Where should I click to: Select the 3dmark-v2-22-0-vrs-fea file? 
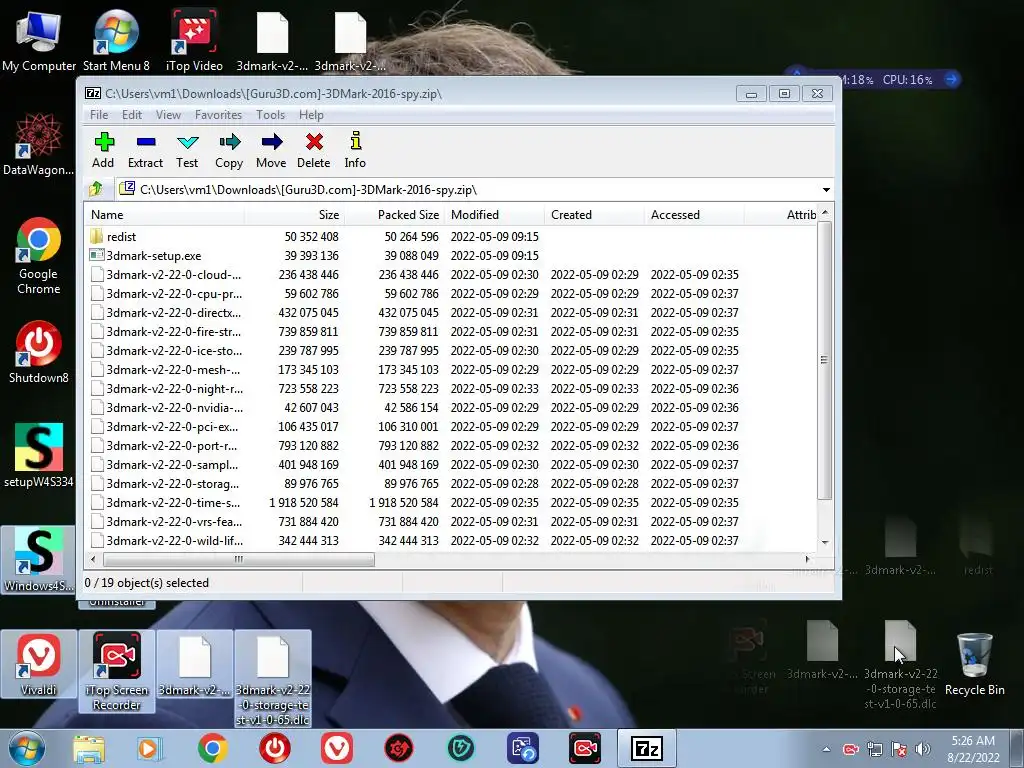451,521
